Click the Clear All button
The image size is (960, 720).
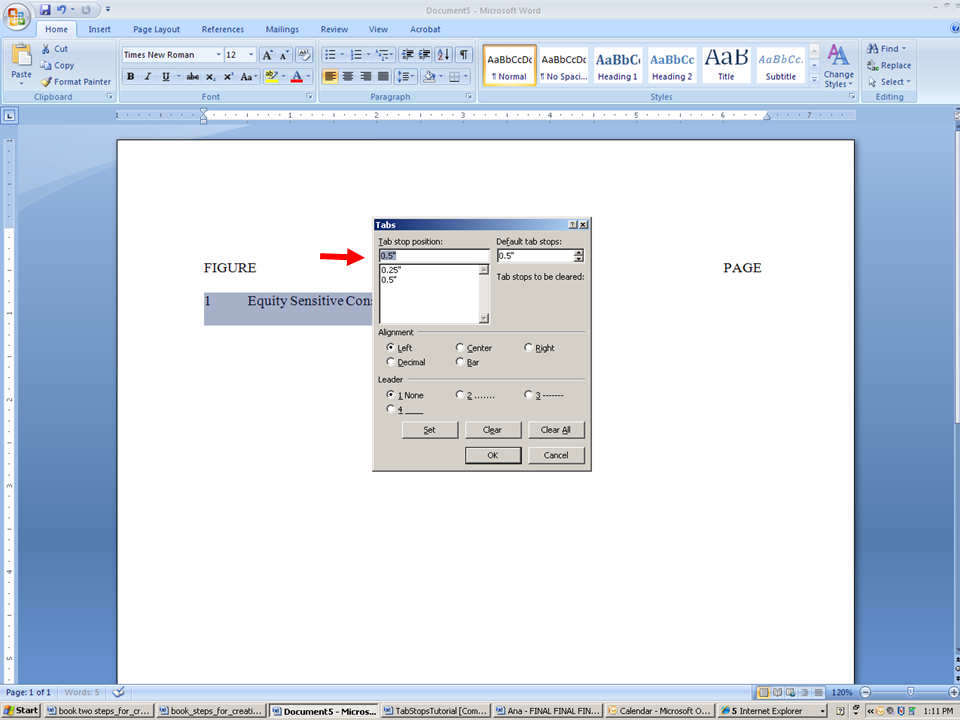tap(555, 430)
